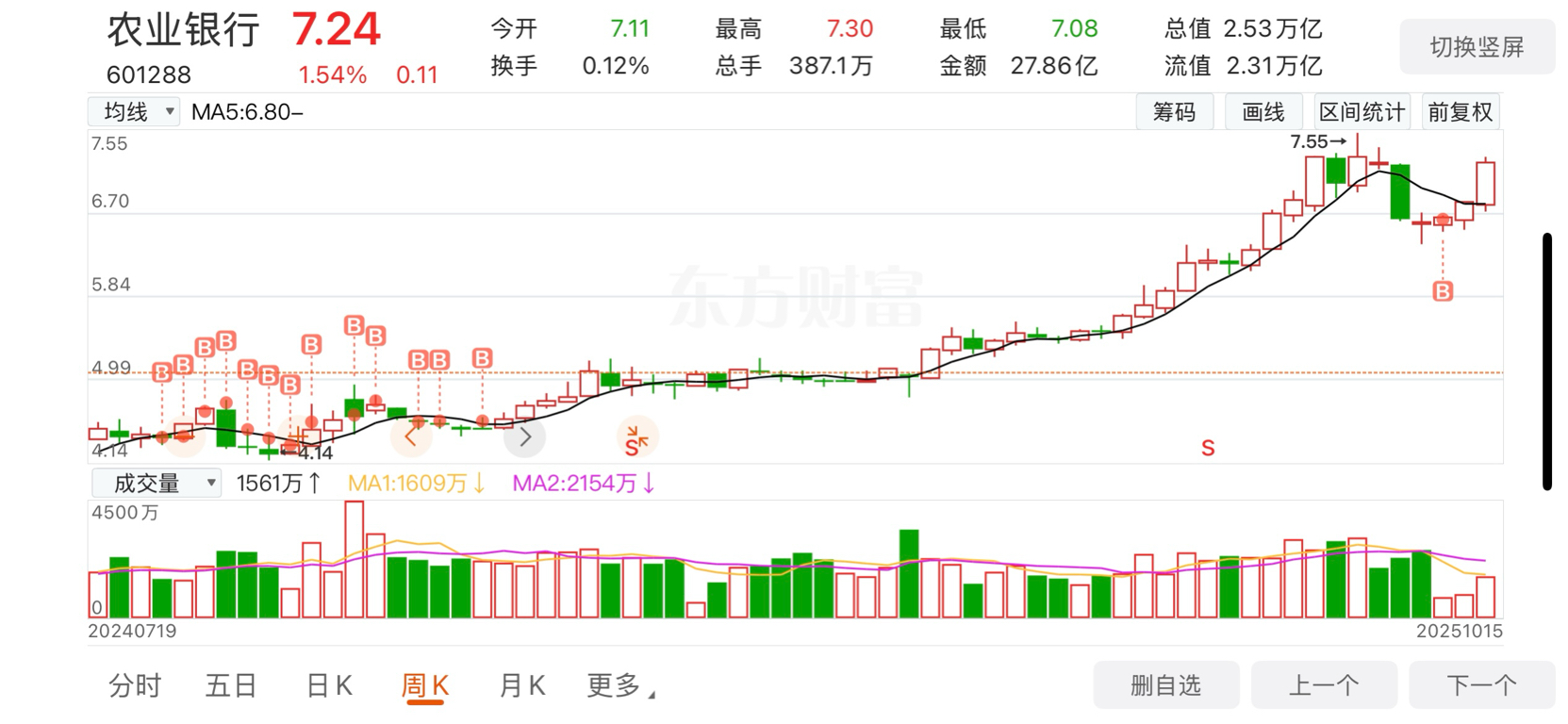Tap the 切换竖屏 button

click(1477, 47)
